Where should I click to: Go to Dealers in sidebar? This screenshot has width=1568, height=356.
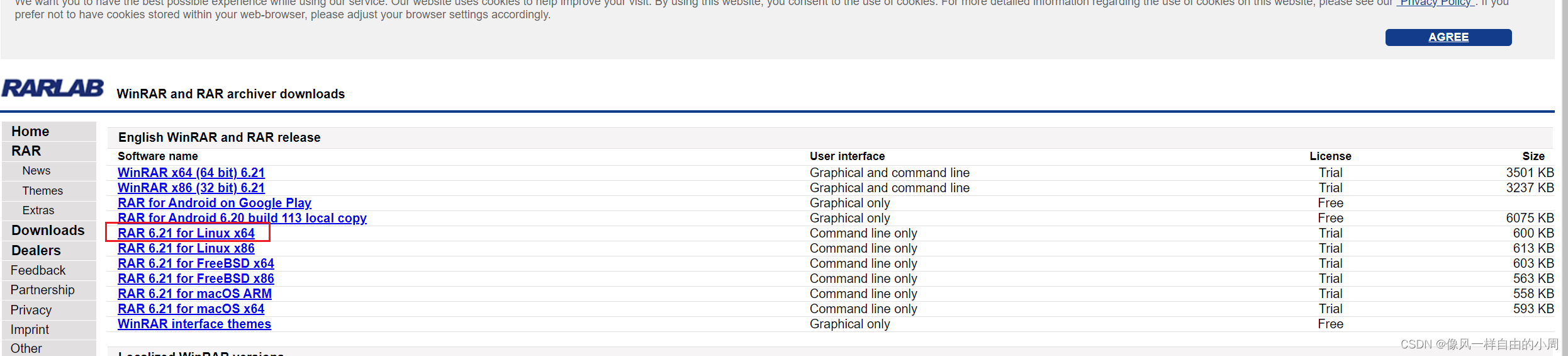point(36,251)
